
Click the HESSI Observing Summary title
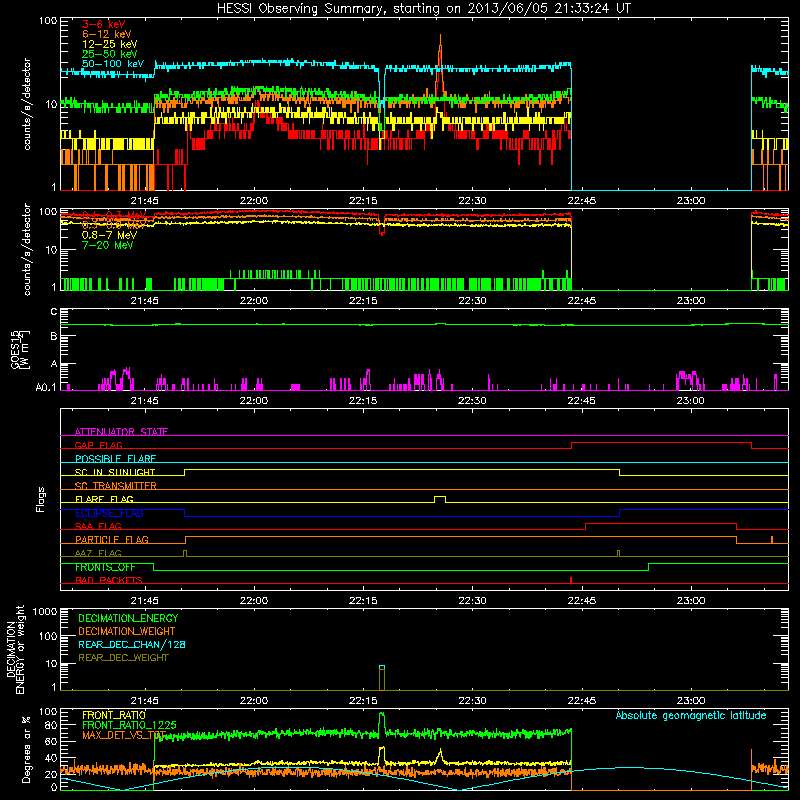click(x=424, y=9)
